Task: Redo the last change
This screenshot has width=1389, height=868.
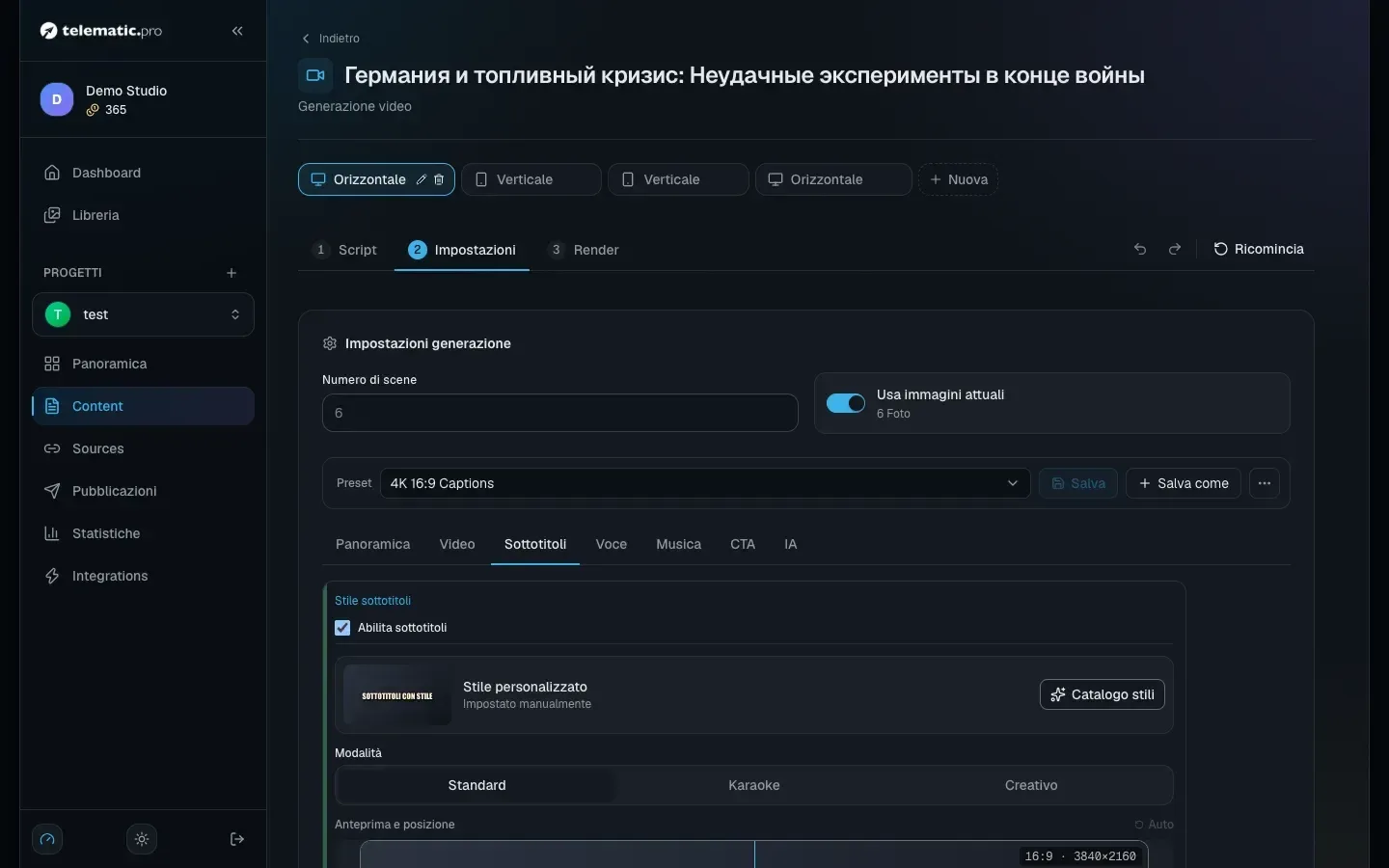Action: coord(1175,249)
